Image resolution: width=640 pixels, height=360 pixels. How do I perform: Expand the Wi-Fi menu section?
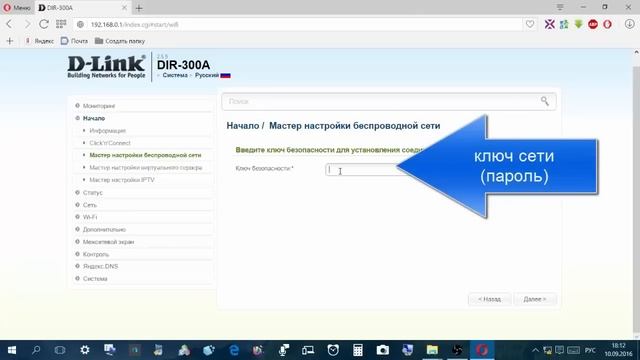coord(90,217)
